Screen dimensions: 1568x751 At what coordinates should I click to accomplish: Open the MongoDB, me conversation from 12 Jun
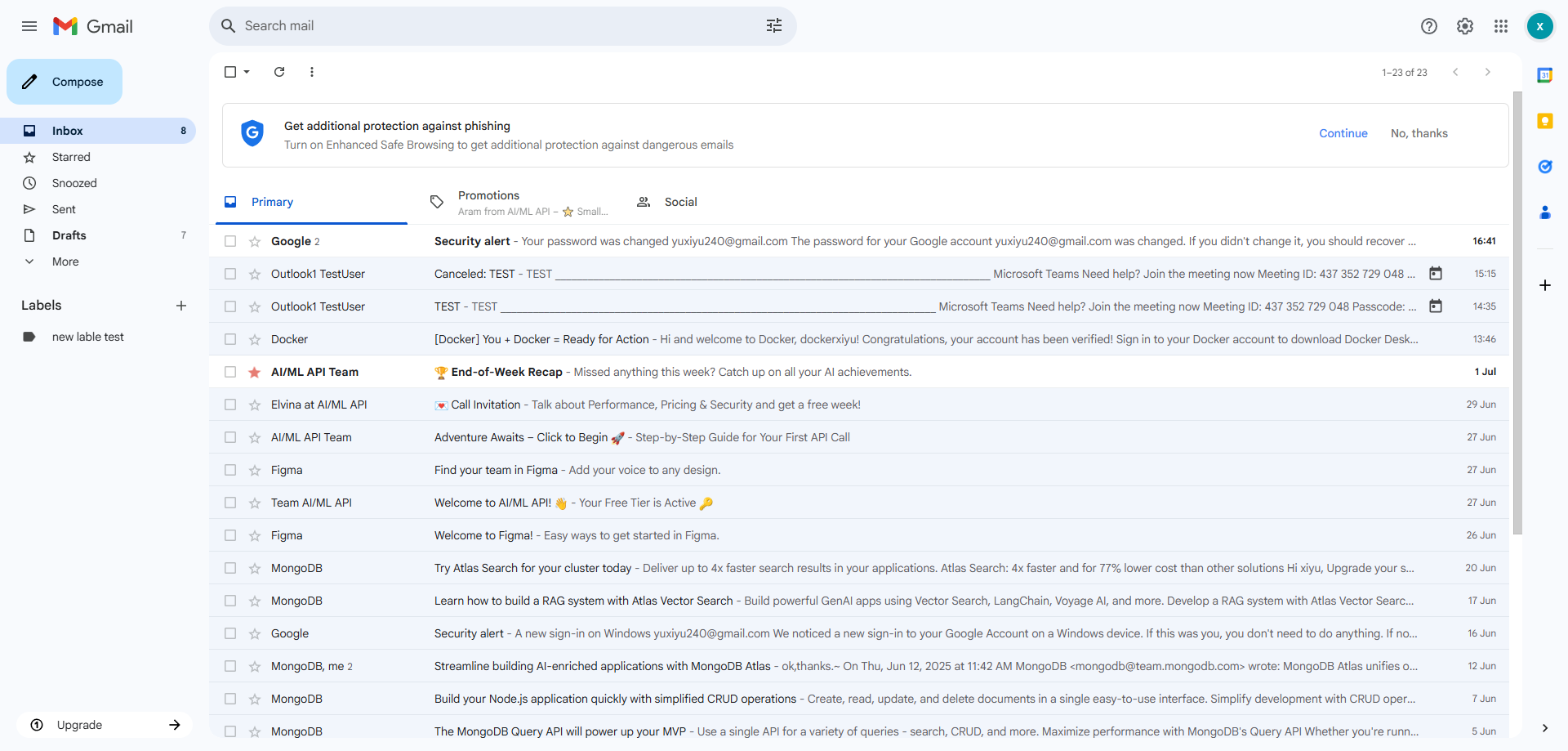tap(859, 666)
